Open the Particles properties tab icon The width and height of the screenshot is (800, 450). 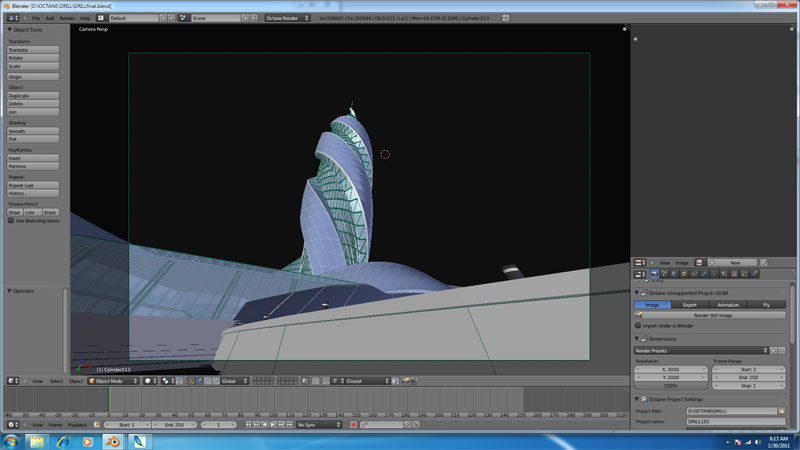pyautogui.click(x=744, y=274)
